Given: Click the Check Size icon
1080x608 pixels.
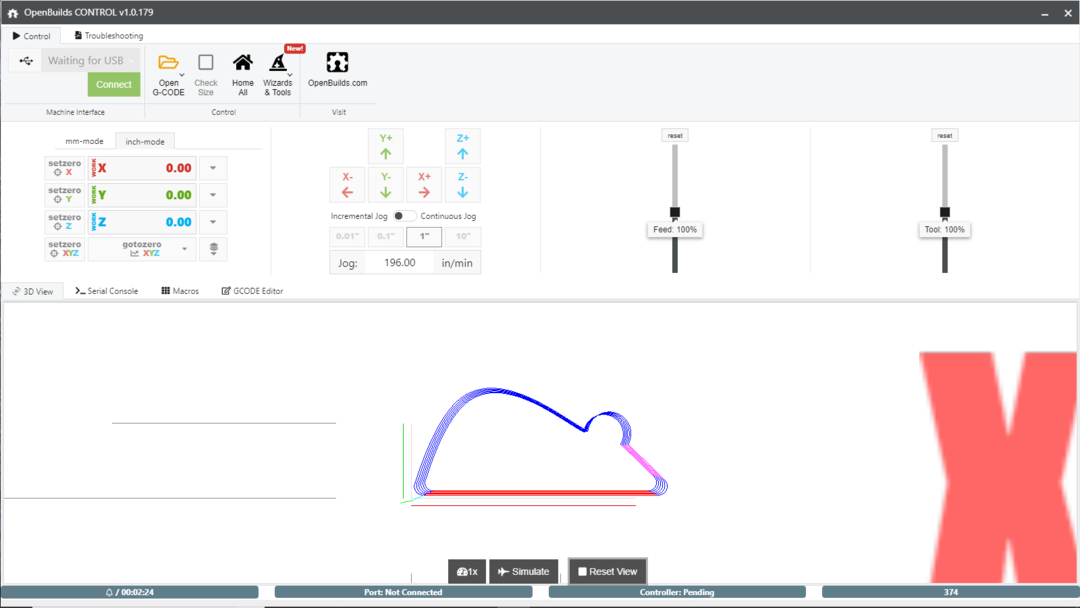Looking at the screenshot, I should (x=206, y=64).
